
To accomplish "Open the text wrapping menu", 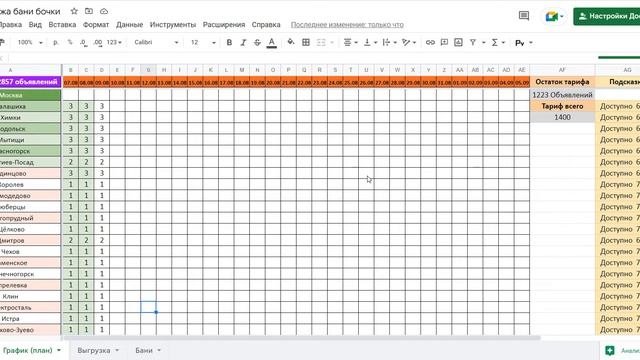I will tap(389, 42).
